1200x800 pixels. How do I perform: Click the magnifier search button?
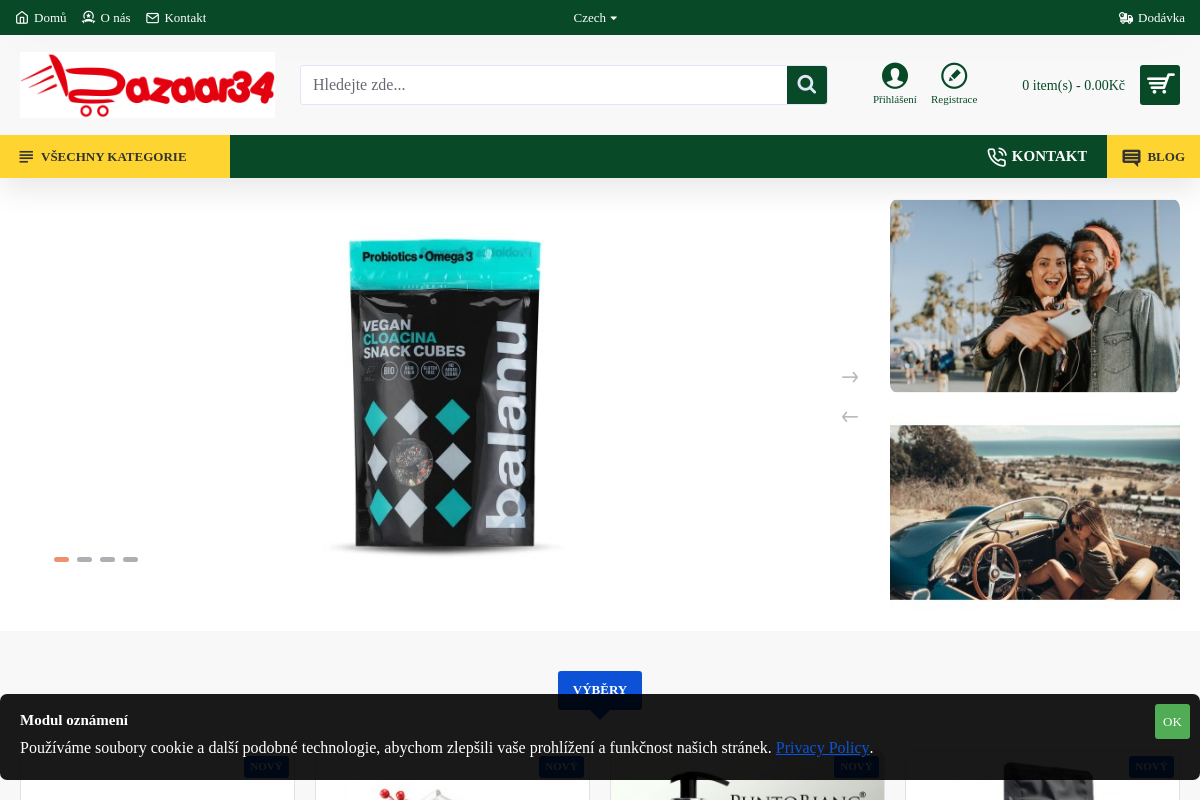(807, 85)
